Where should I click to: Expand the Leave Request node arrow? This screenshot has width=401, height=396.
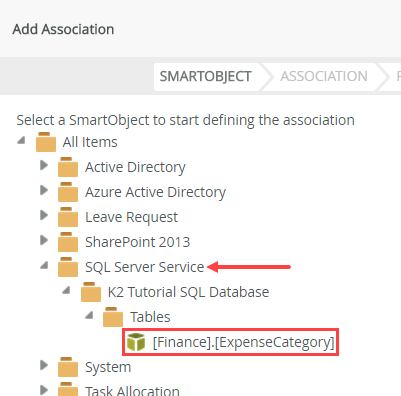(44, 215)
